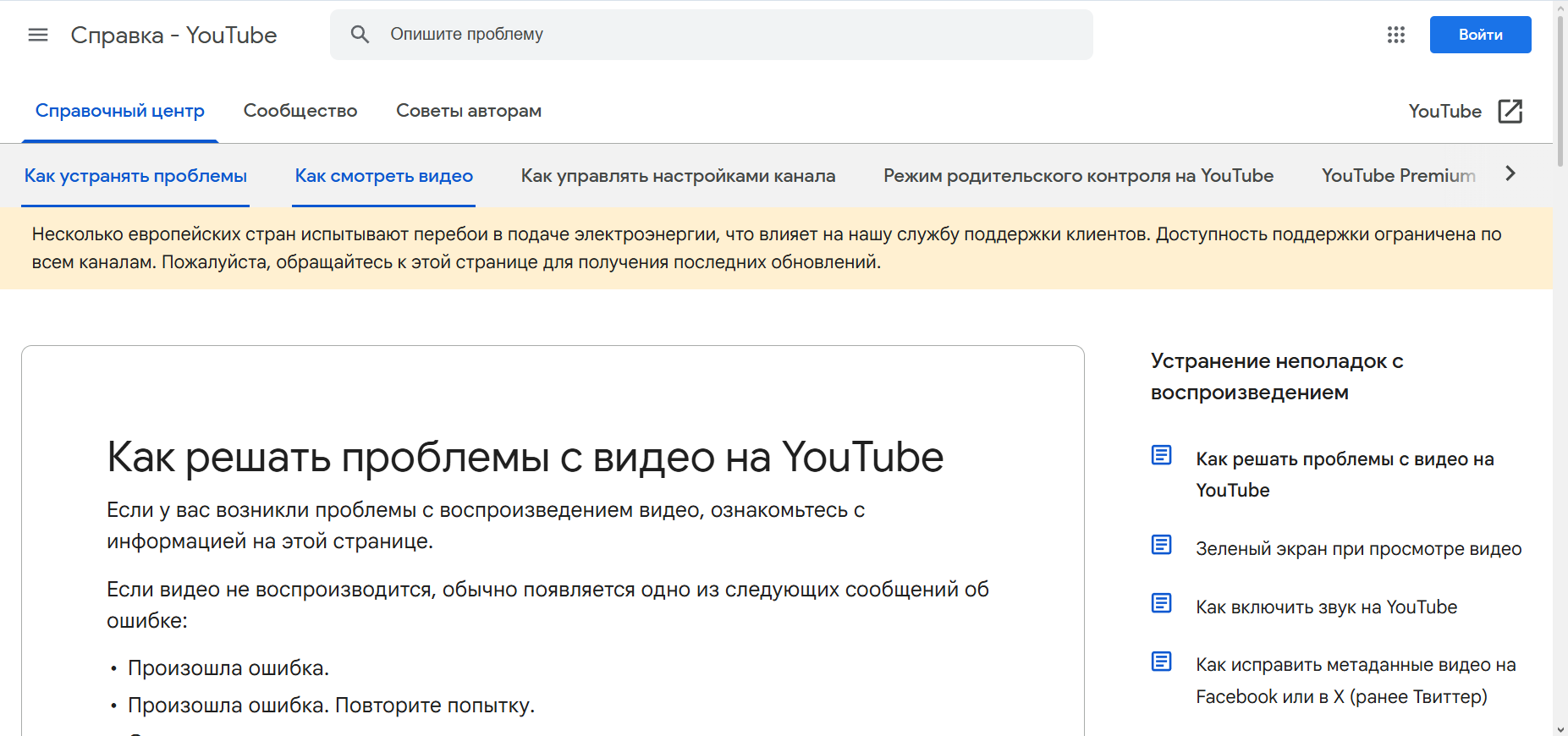
Task: Open the YouTube site link at the top right
Action: pos(1445,111)
